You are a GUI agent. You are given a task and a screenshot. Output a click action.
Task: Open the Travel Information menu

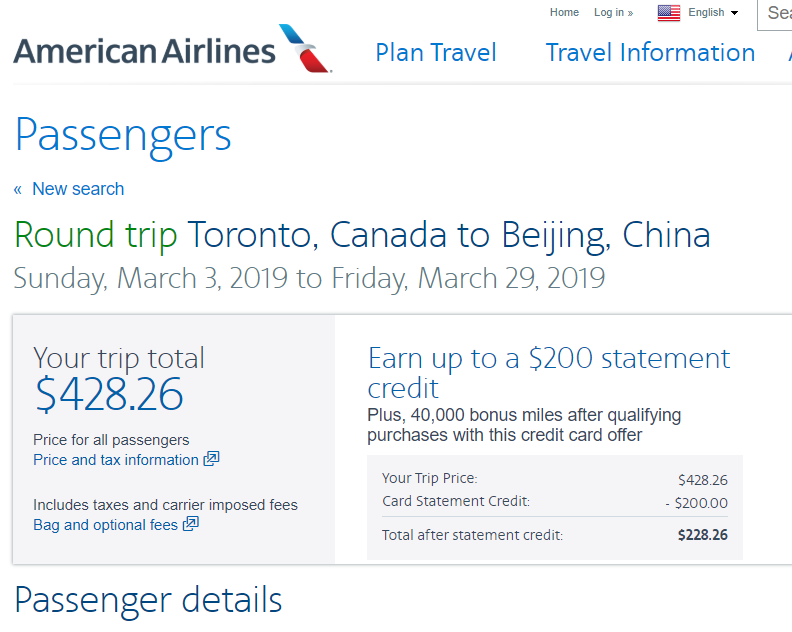tap(650, 53)
